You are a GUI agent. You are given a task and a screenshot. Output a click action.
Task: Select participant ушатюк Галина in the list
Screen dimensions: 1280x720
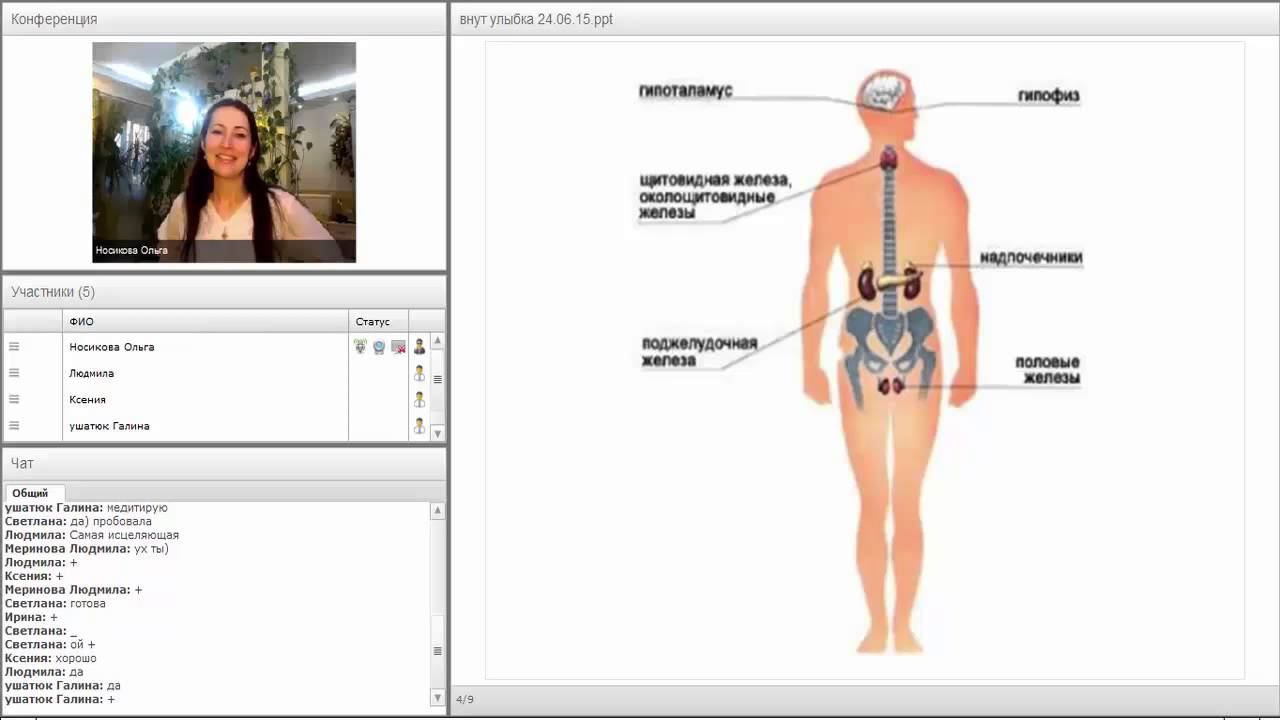(x=110, y=425)
